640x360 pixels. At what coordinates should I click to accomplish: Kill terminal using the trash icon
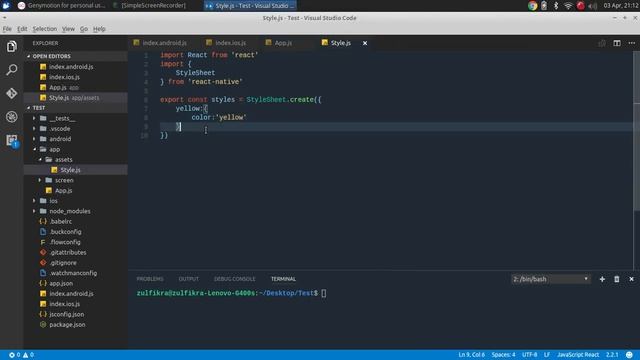617,279
